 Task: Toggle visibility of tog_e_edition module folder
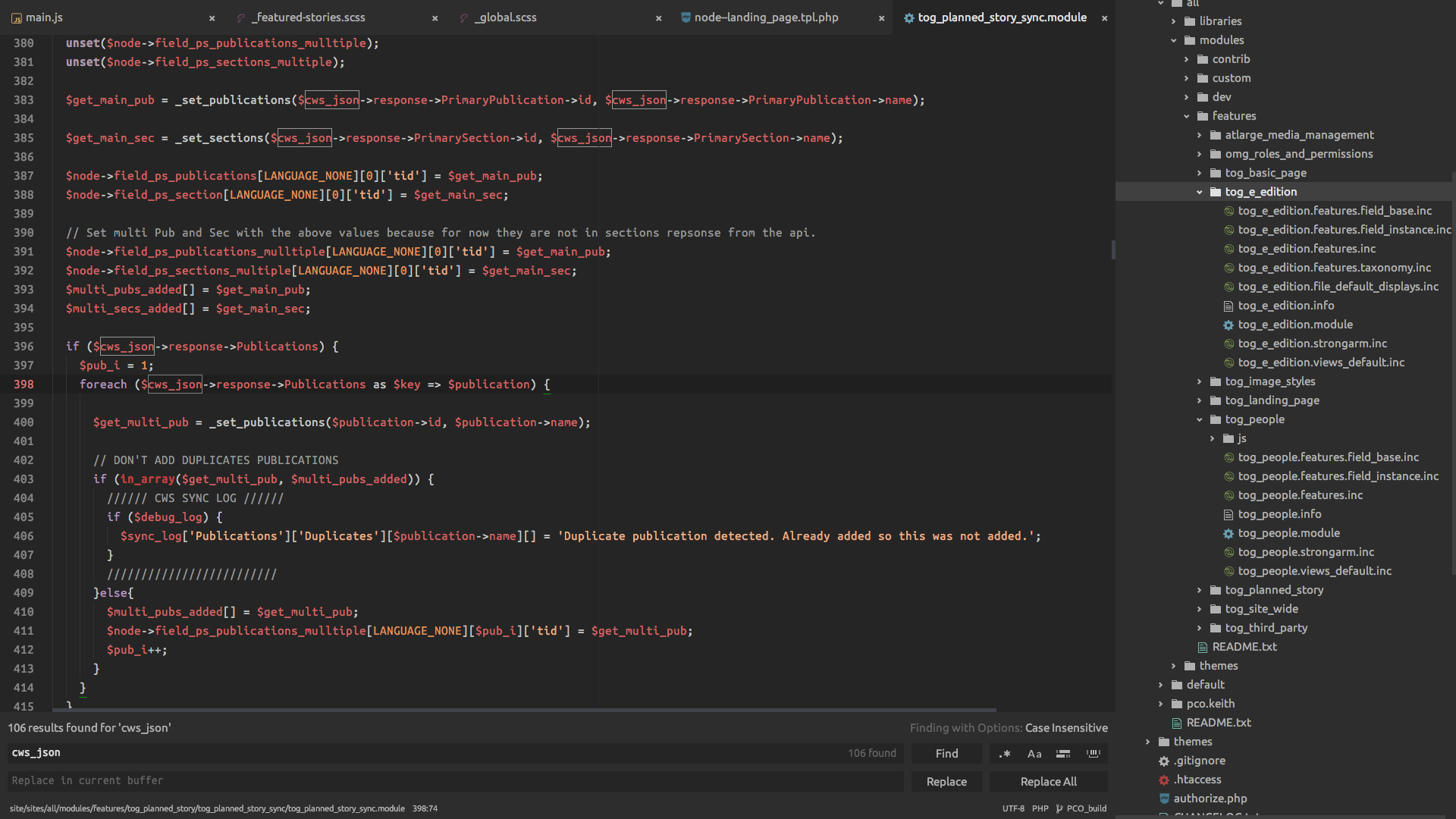1198,192
